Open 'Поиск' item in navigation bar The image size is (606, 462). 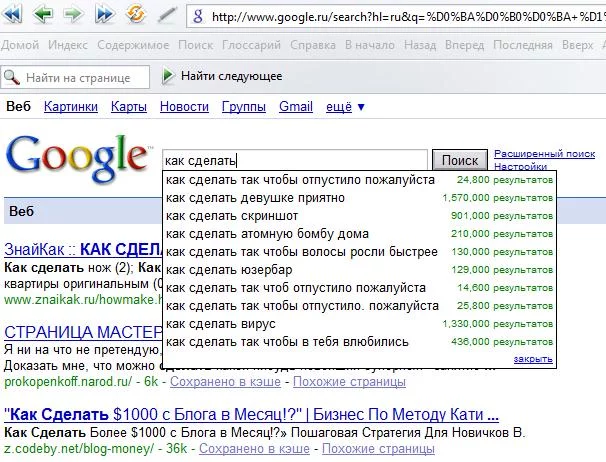tap(195, 45)
